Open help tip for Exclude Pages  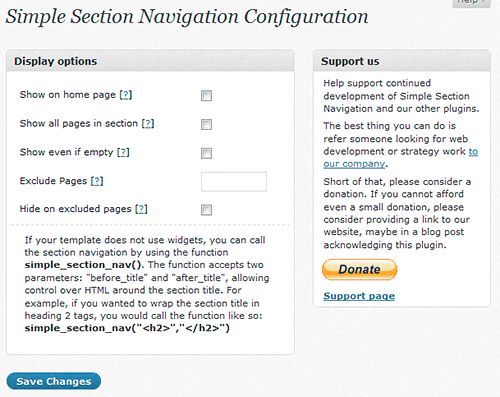97,181
